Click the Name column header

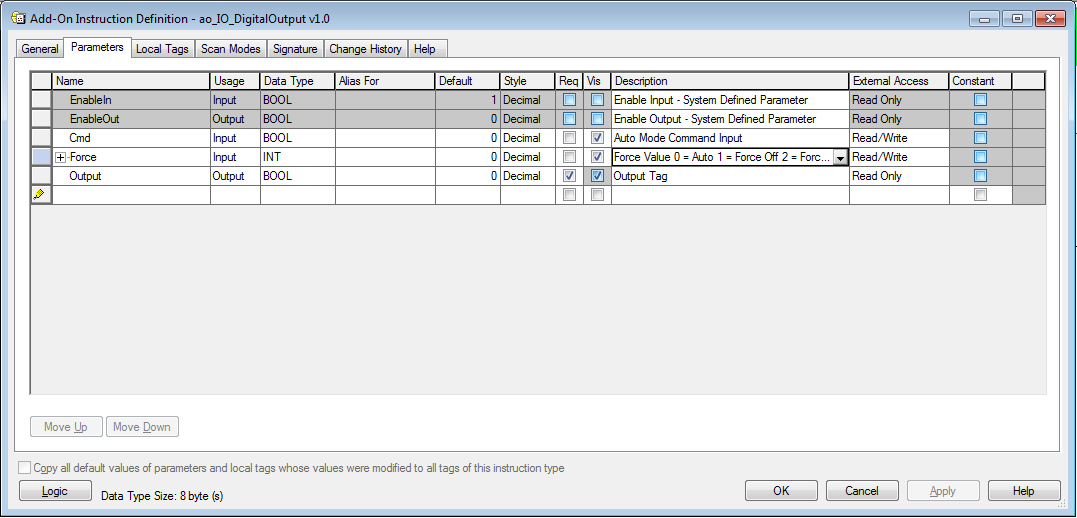131,81
